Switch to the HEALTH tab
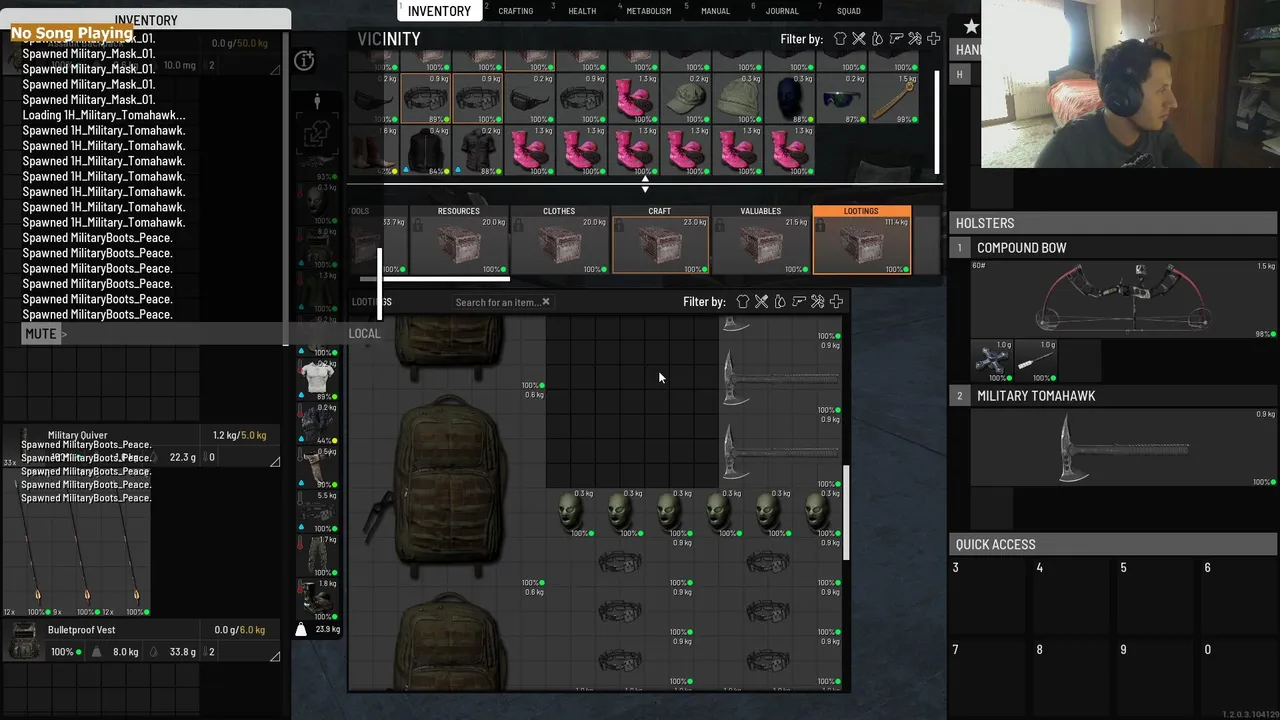 (582, 11)
